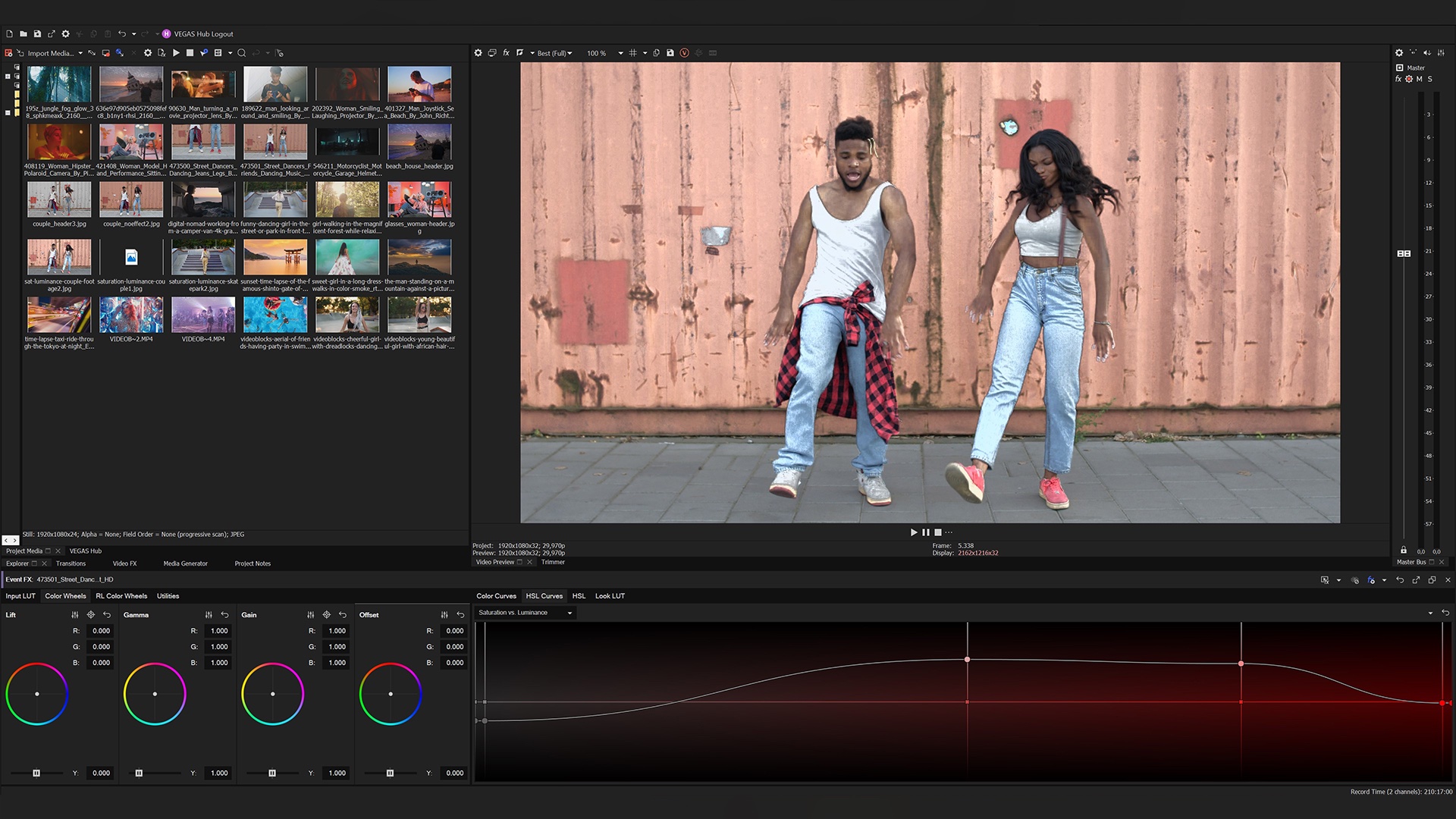Mute the Master bus with M button
The height and width of the screenshot is (819, 1456).
point(1420,79)
